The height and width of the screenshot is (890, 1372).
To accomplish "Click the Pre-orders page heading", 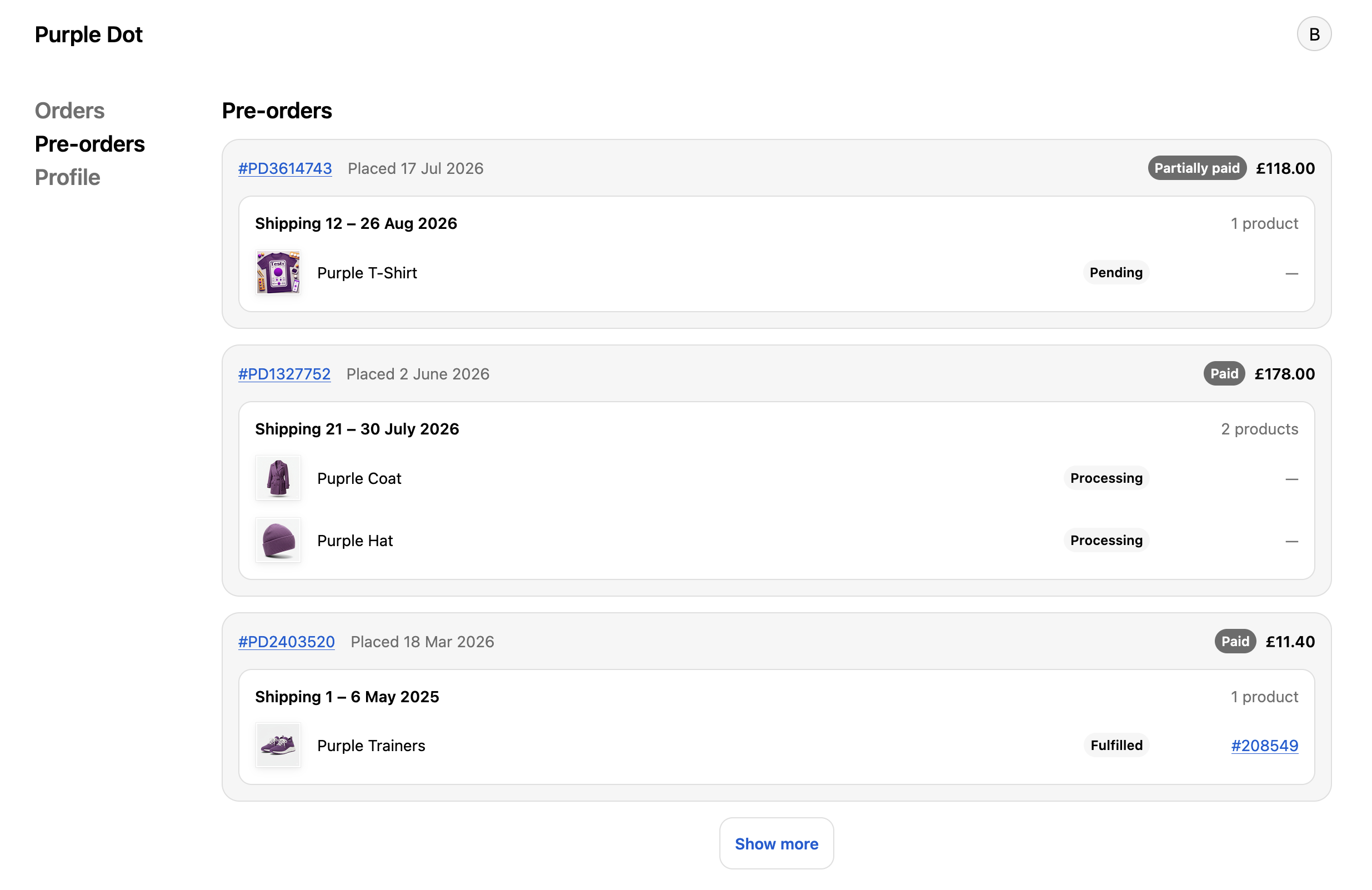I will [277, 111].
